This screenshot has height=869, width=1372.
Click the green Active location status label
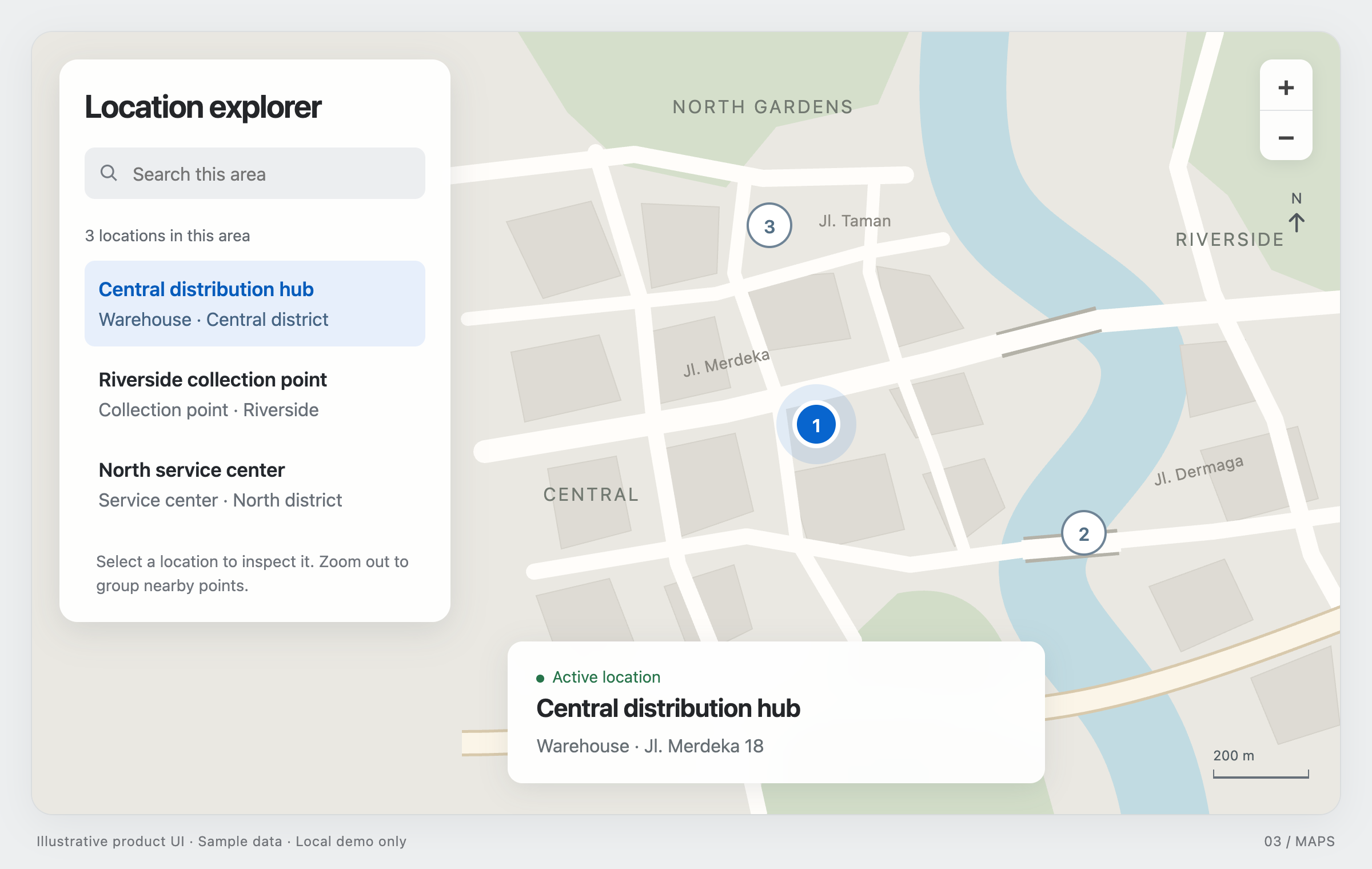click(x=599, y=677)
